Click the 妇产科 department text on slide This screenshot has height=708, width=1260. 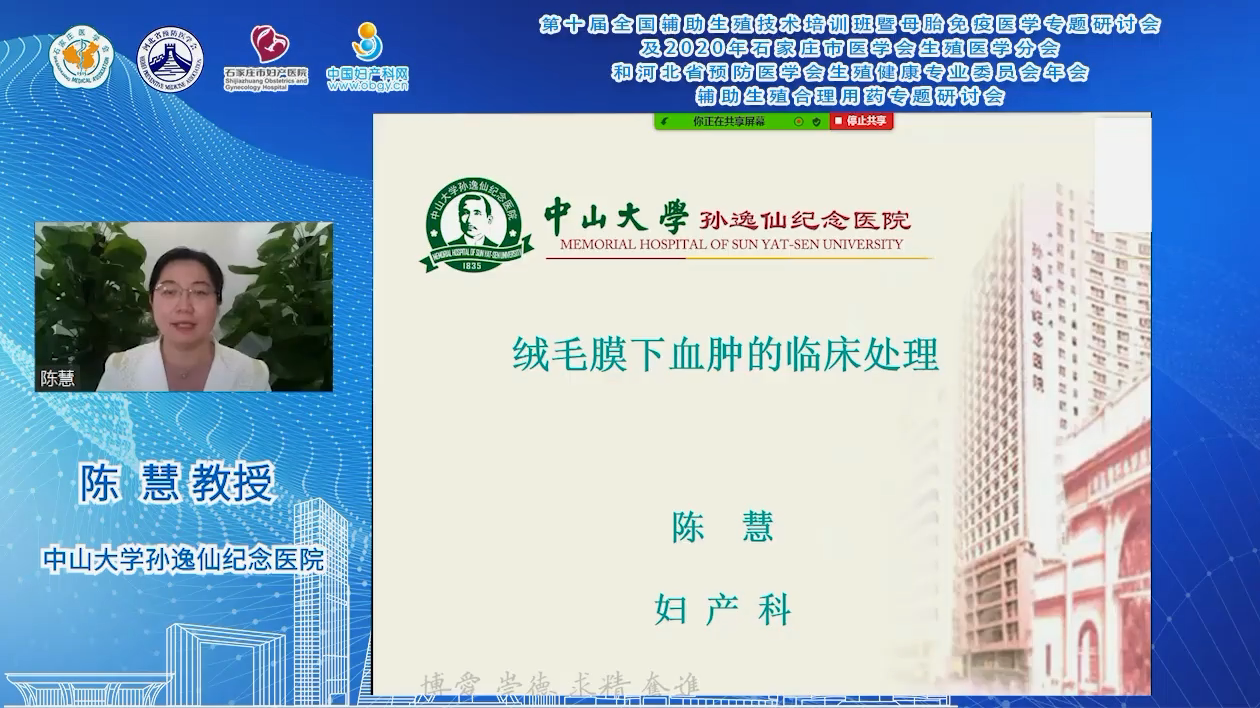[x=722, y=608]
